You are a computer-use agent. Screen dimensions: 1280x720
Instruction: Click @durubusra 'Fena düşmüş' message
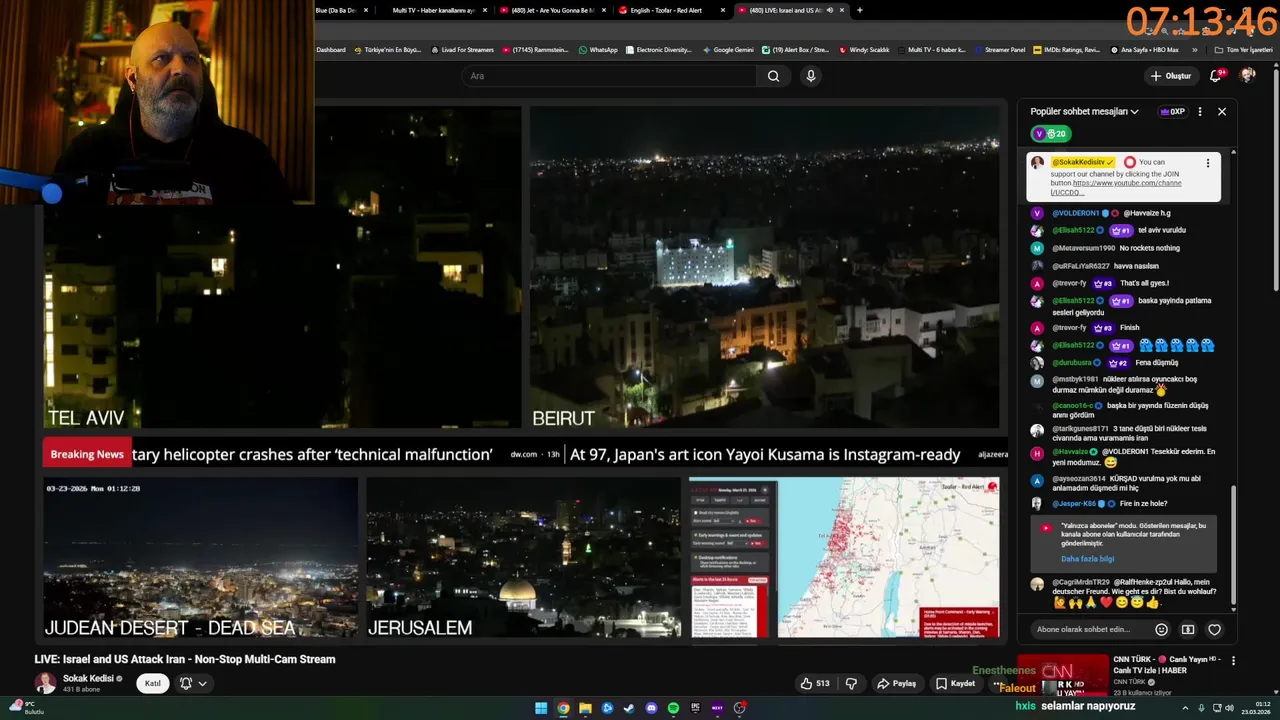(1115, 363)
